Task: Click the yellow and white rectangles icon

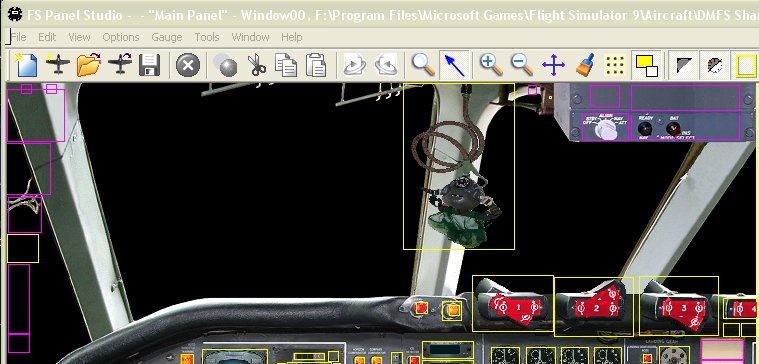Action: click(x=647, y=65)
